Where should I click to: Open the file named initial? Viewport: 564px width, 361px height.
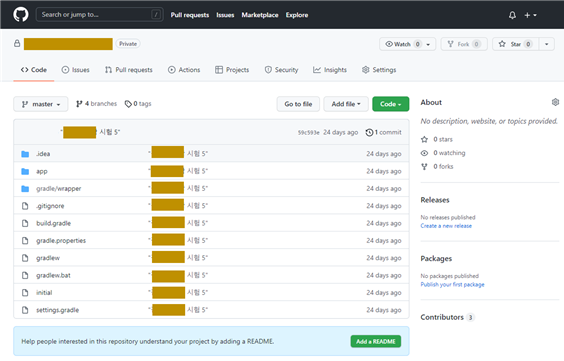coord(44,293)
